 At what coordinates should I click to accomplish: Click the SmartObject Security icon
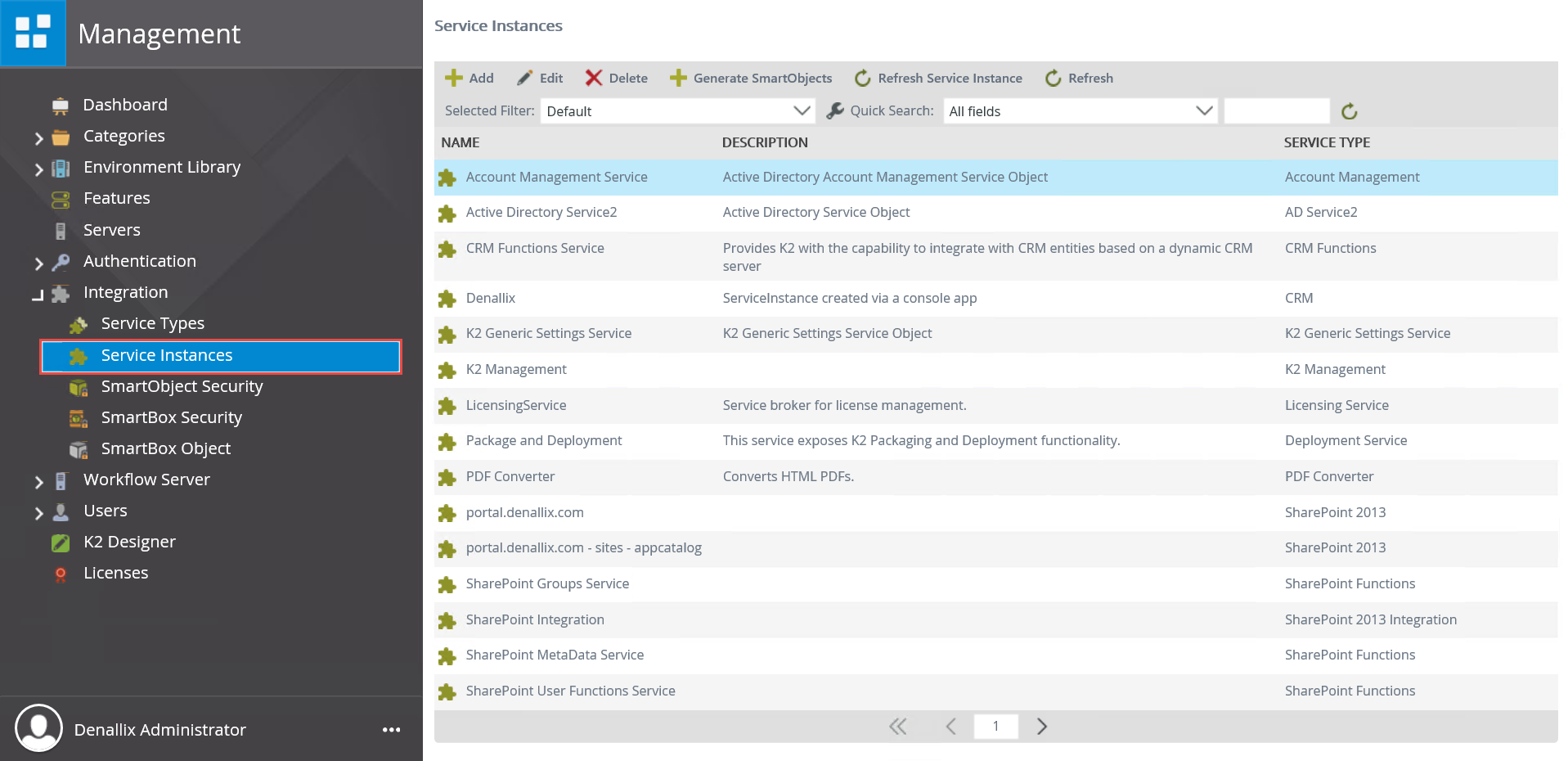point(79,387)
